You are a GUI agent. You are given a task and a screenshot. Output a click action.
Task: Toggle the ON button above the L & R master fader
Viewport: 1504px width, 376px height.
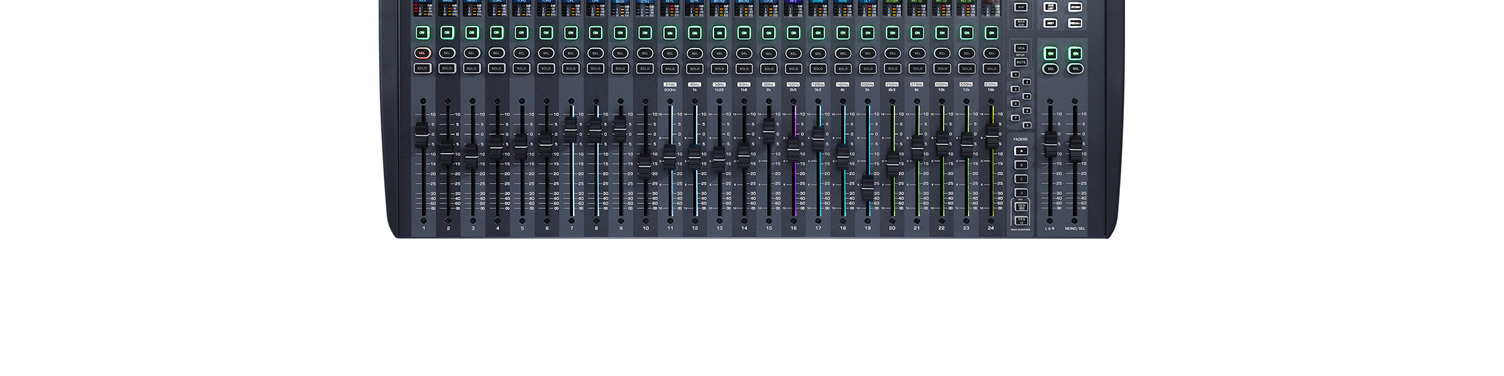[1050, 53]
